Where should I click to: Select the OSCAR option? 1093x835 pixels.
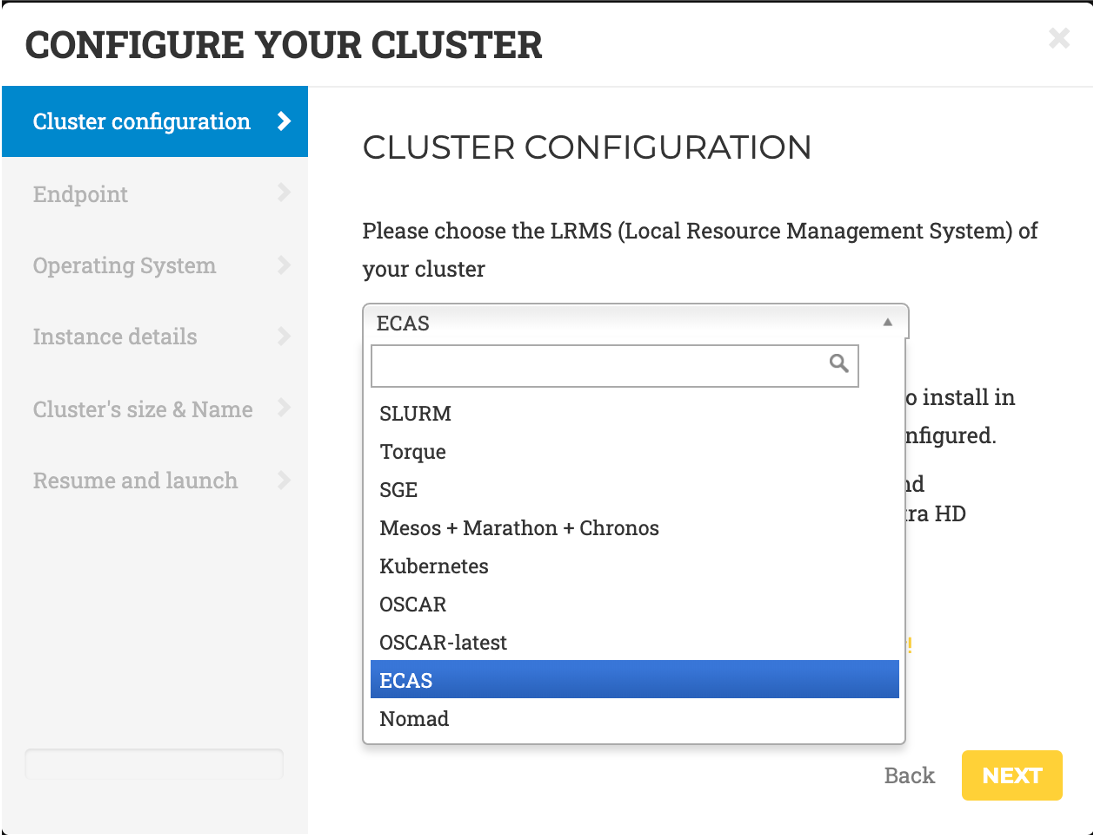413,604
